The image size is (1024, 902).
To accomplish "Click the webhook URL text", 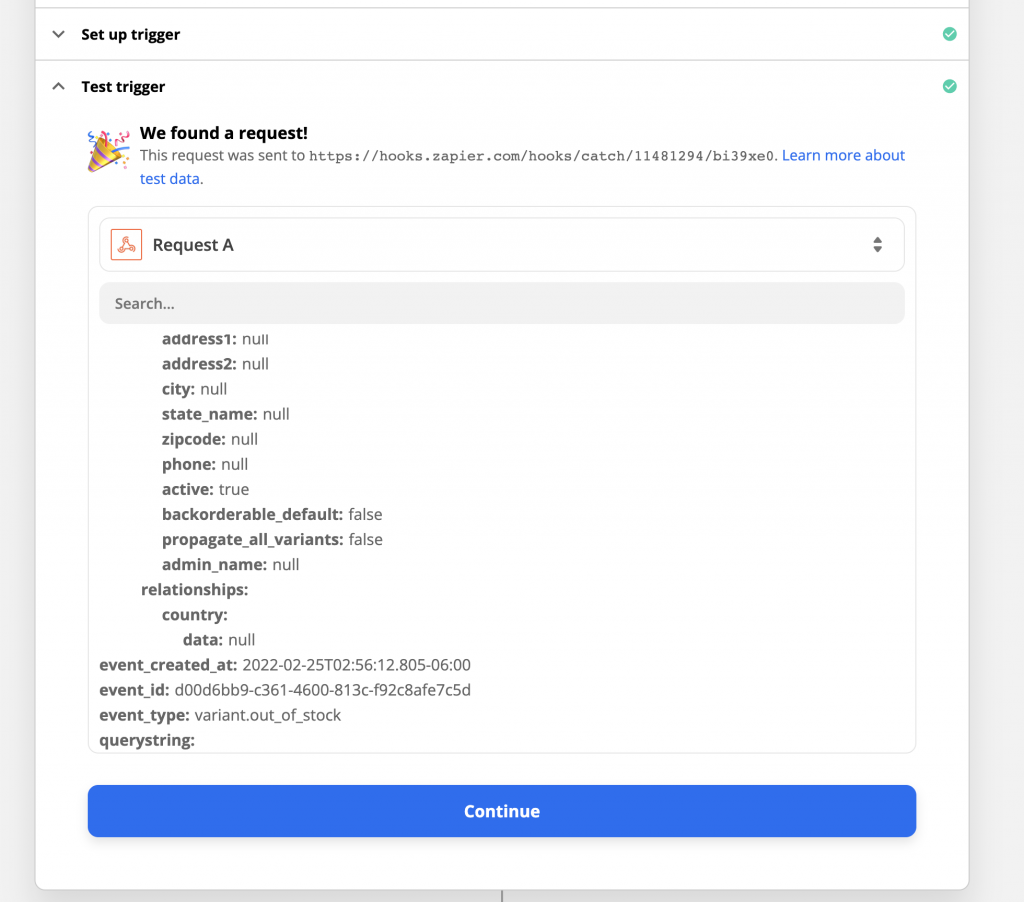I will click(541, 156).
